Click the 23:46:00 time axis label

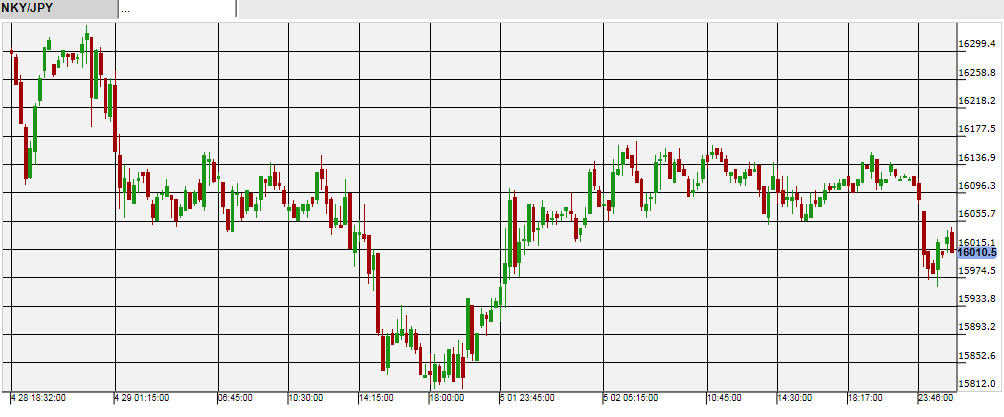(x=936, y=398)
